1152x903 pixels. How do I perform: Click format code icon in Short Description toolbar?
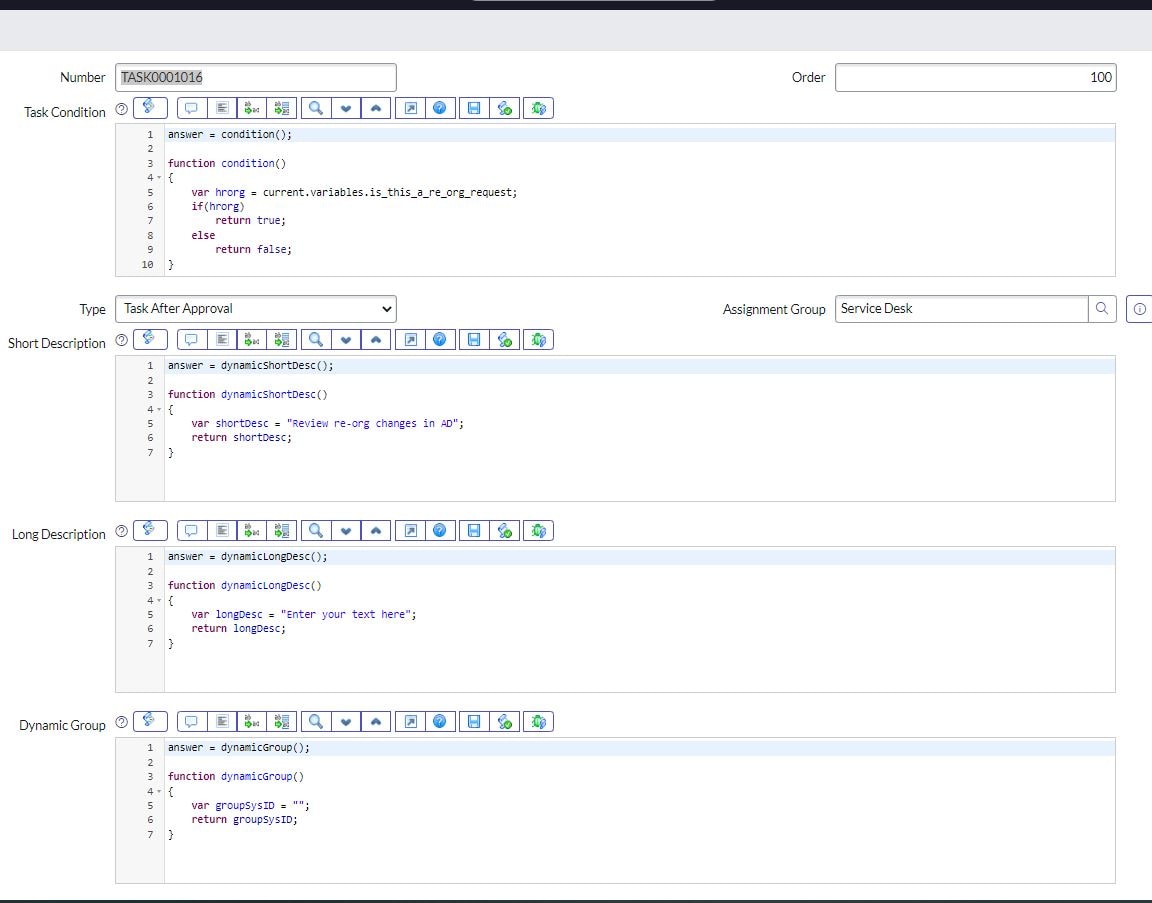[222, 339]
